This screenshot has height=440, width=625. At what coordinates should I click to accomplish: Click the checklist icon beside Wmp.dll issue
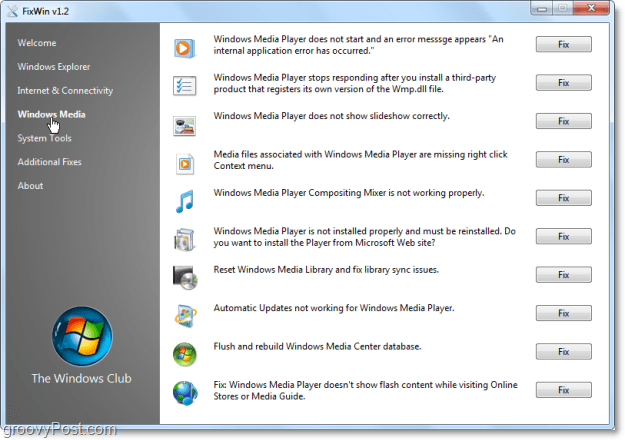185,86
